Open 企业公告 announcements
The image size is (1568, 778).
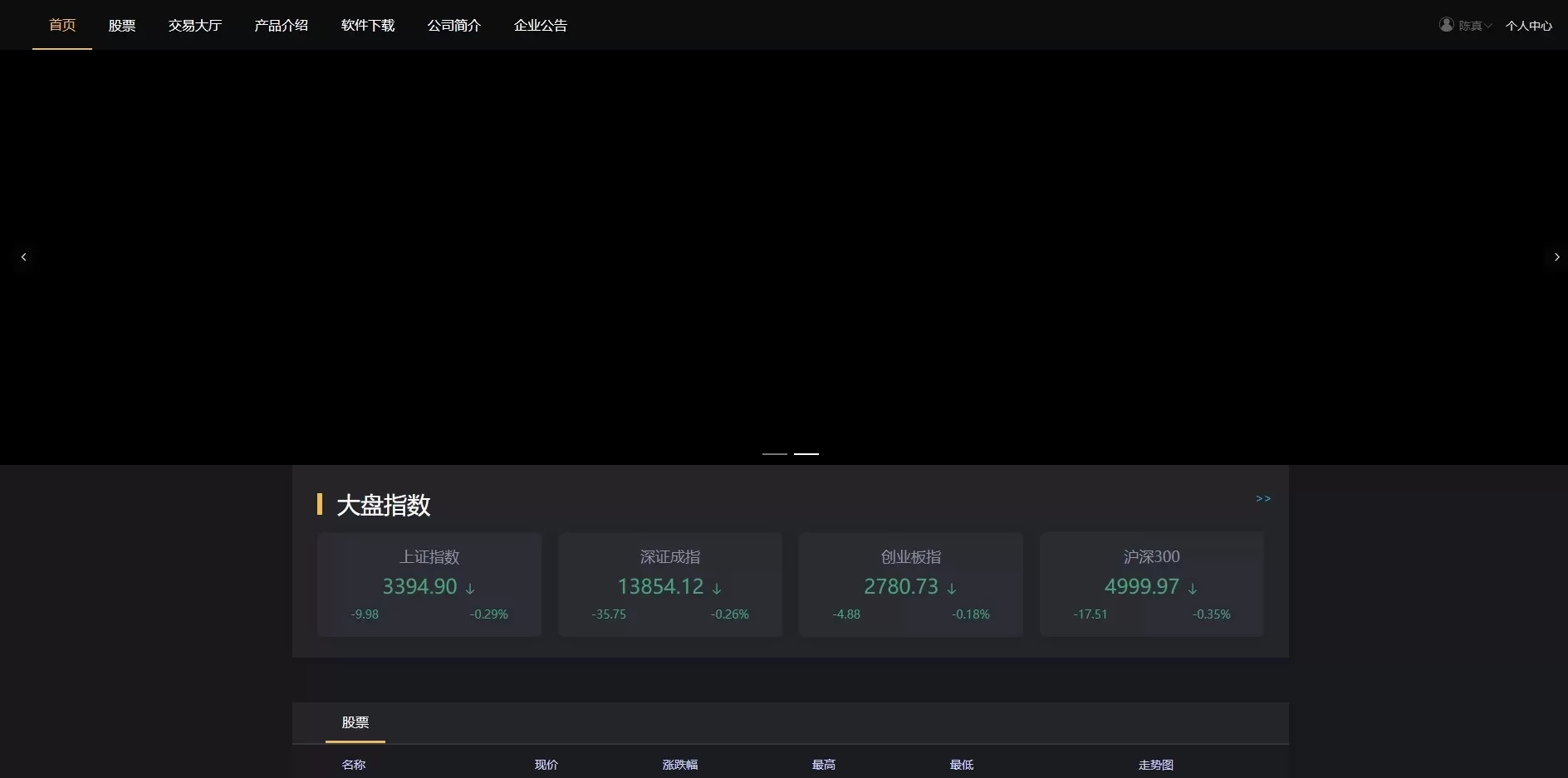(541, 26)
